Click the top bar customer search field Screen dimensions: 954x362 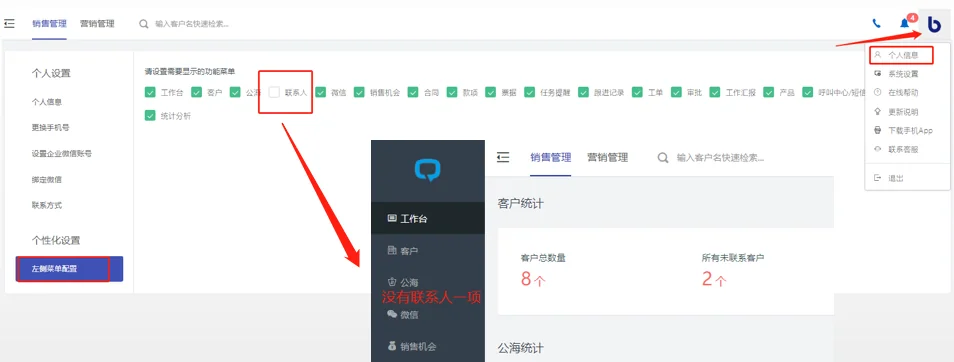pyautogui.click(x=192, y=24)
